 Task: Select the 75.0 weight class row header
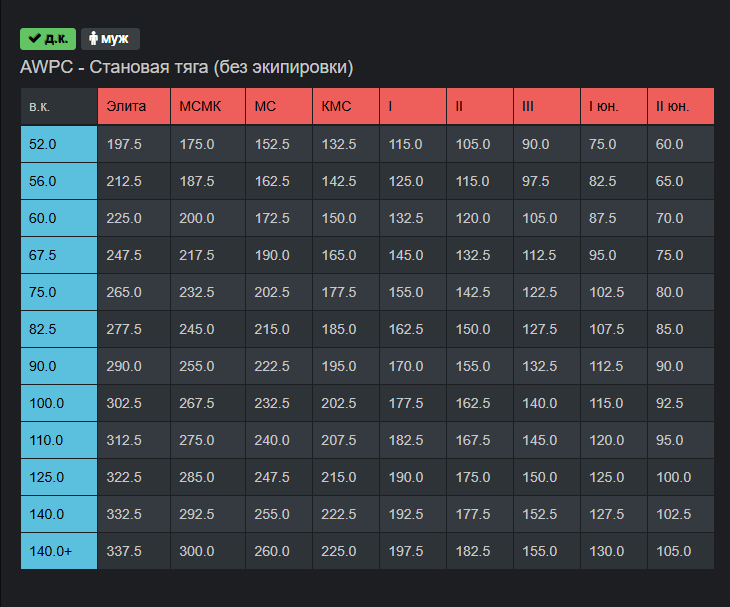(59, 292)
